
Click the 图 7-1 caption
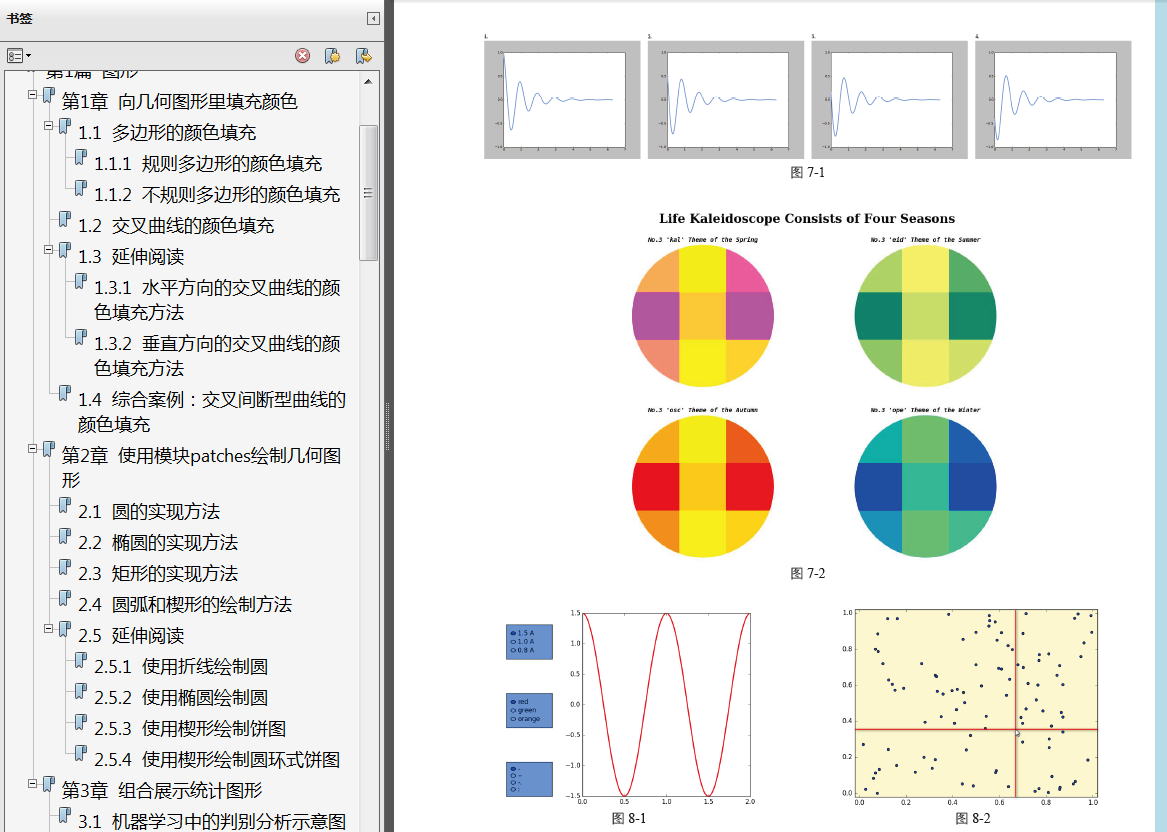point(808,173)
